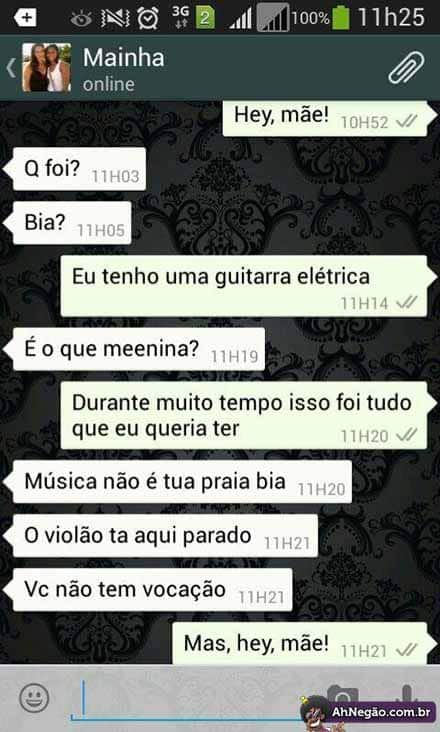Tap the SIM 2 green badge
The image size is (440, 732).
(x=205, y=18)
